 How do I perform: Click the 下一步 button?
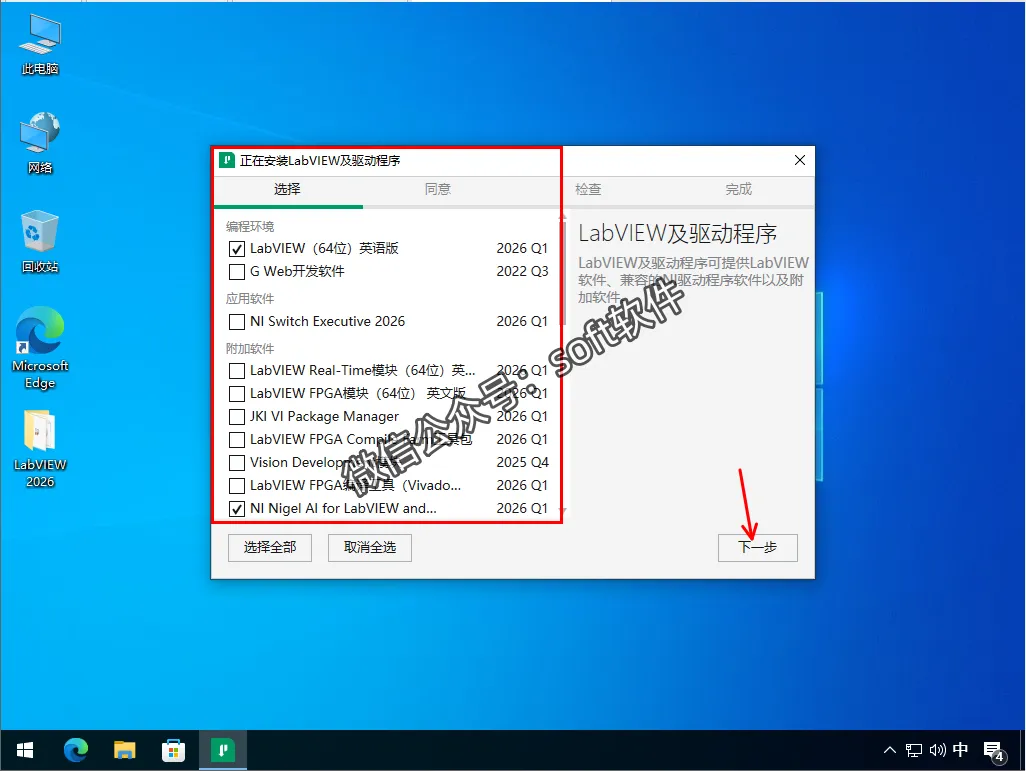pyautogui.click(x=758, y=547)
